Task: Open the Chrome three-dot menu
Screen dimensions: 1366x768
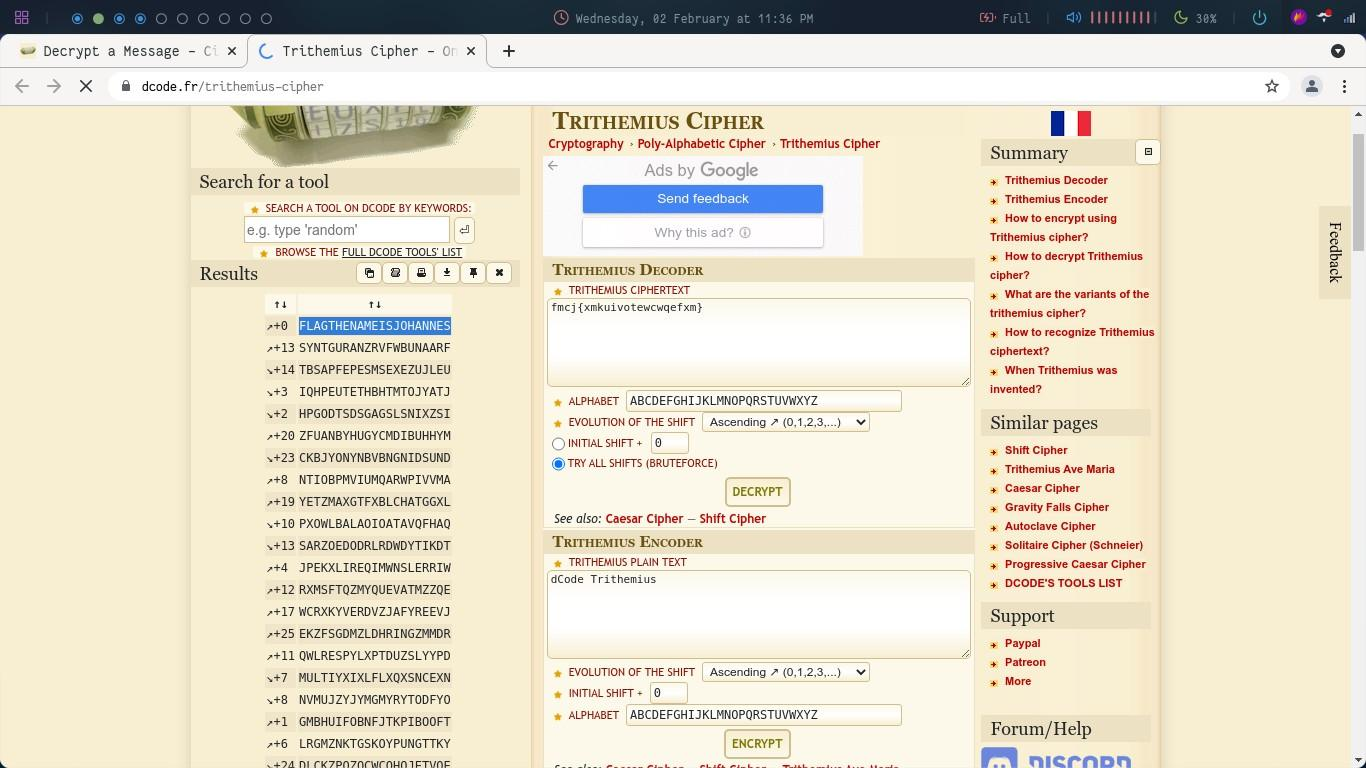Action: [x=1344, y=86]
